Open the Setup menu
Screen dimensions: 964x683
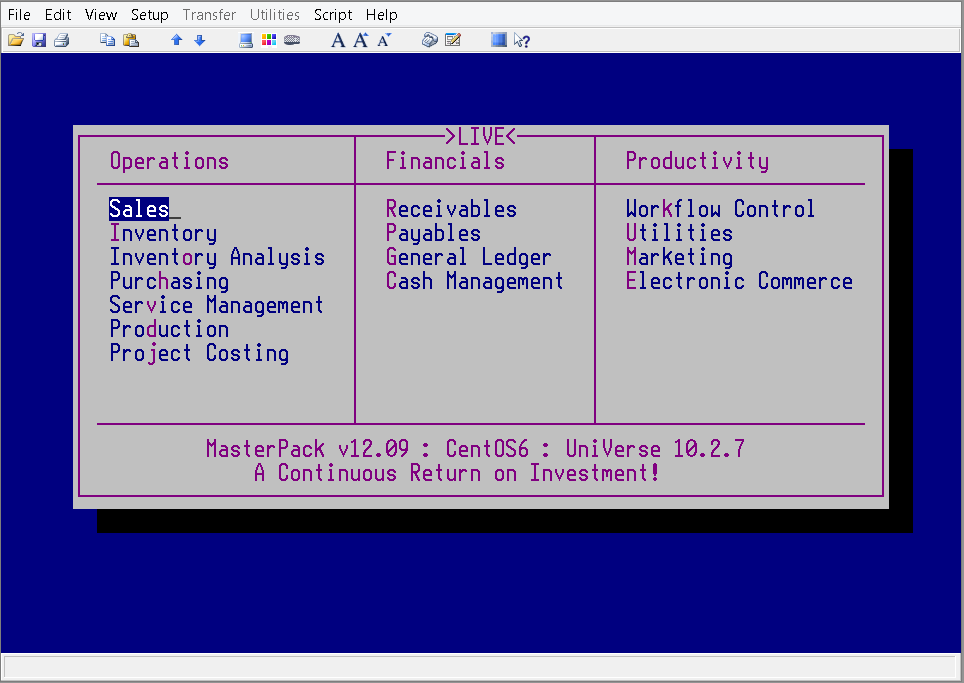click(149, 15)
